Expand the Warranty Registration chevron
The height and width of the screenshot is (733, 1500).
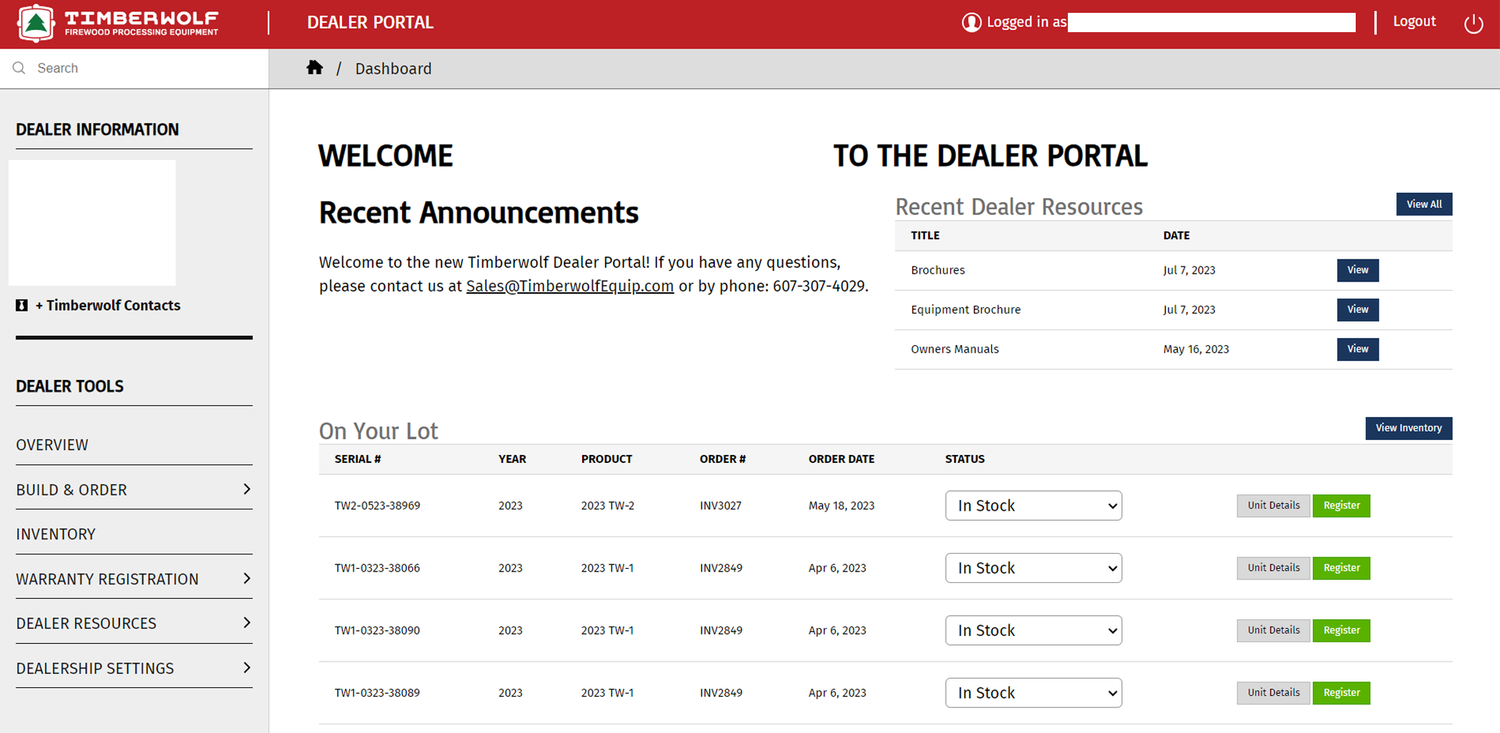247,578
